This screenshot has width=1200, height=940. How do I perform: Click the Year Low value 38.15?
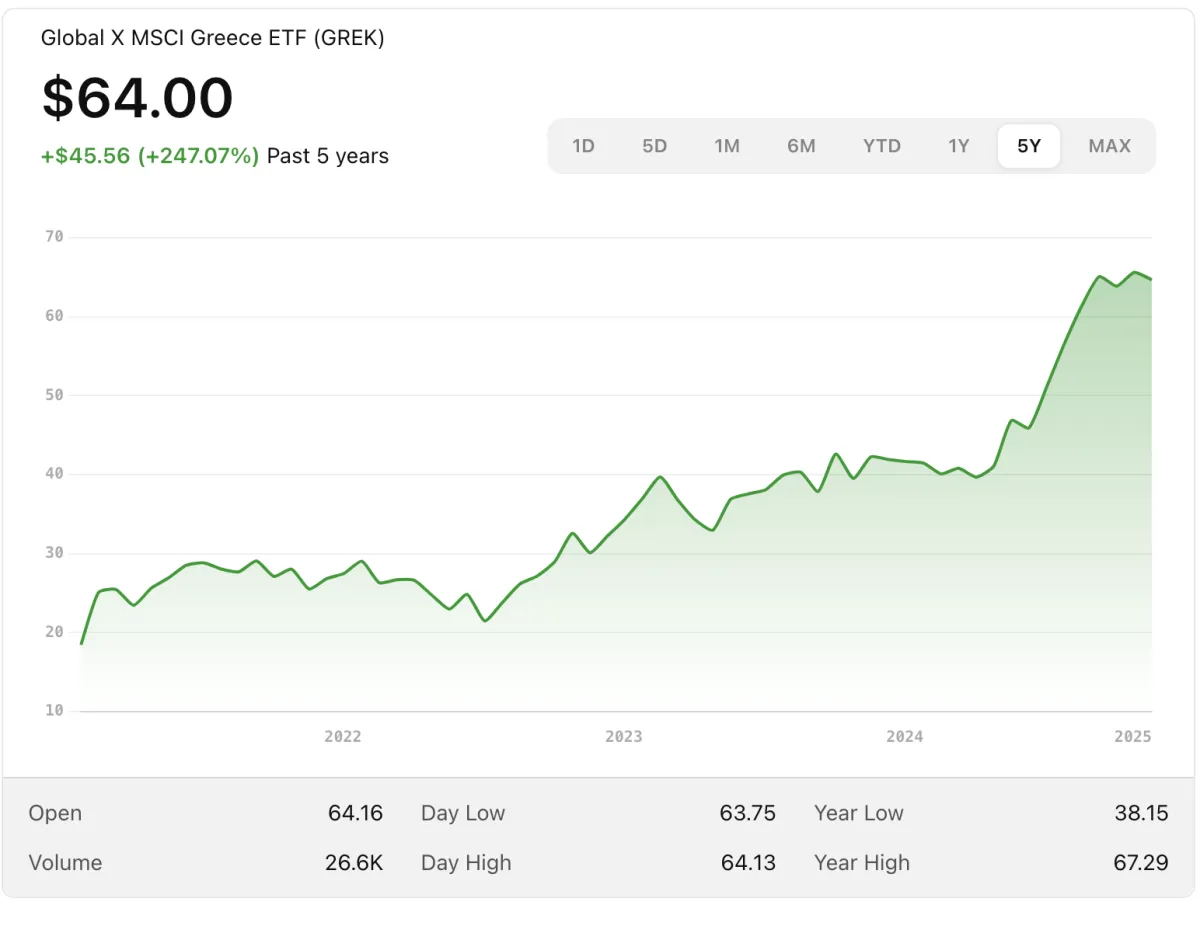click(1141, 813)
